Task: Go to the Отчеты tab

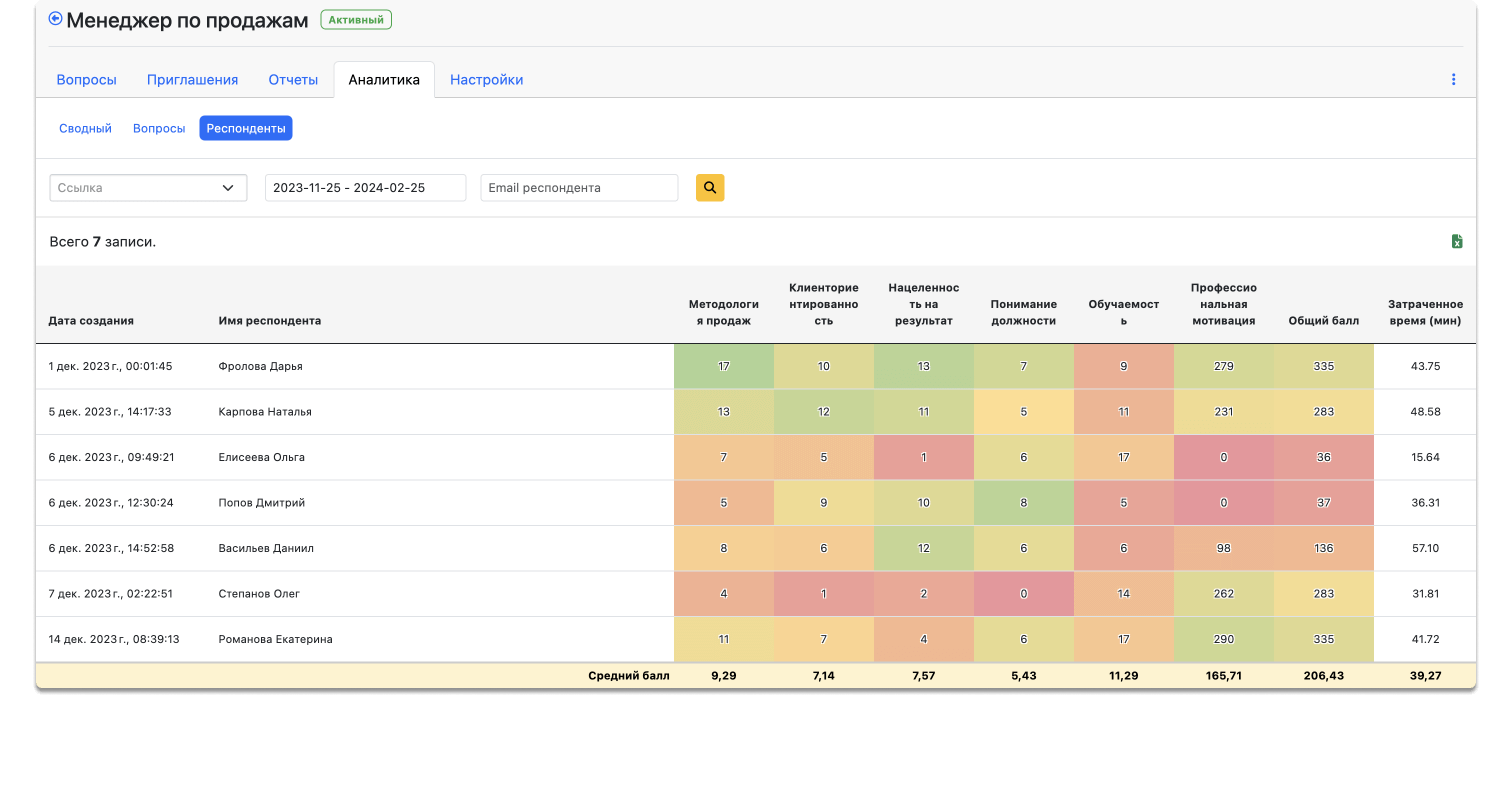Action: coord(293,80)
